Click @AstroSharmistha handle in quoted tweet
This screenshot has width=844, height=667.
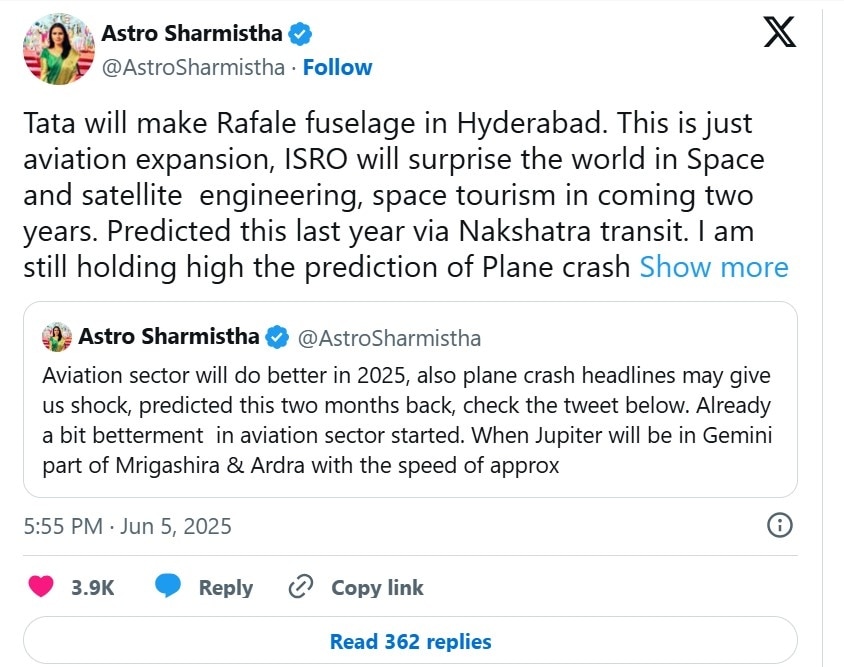point(389,337)
